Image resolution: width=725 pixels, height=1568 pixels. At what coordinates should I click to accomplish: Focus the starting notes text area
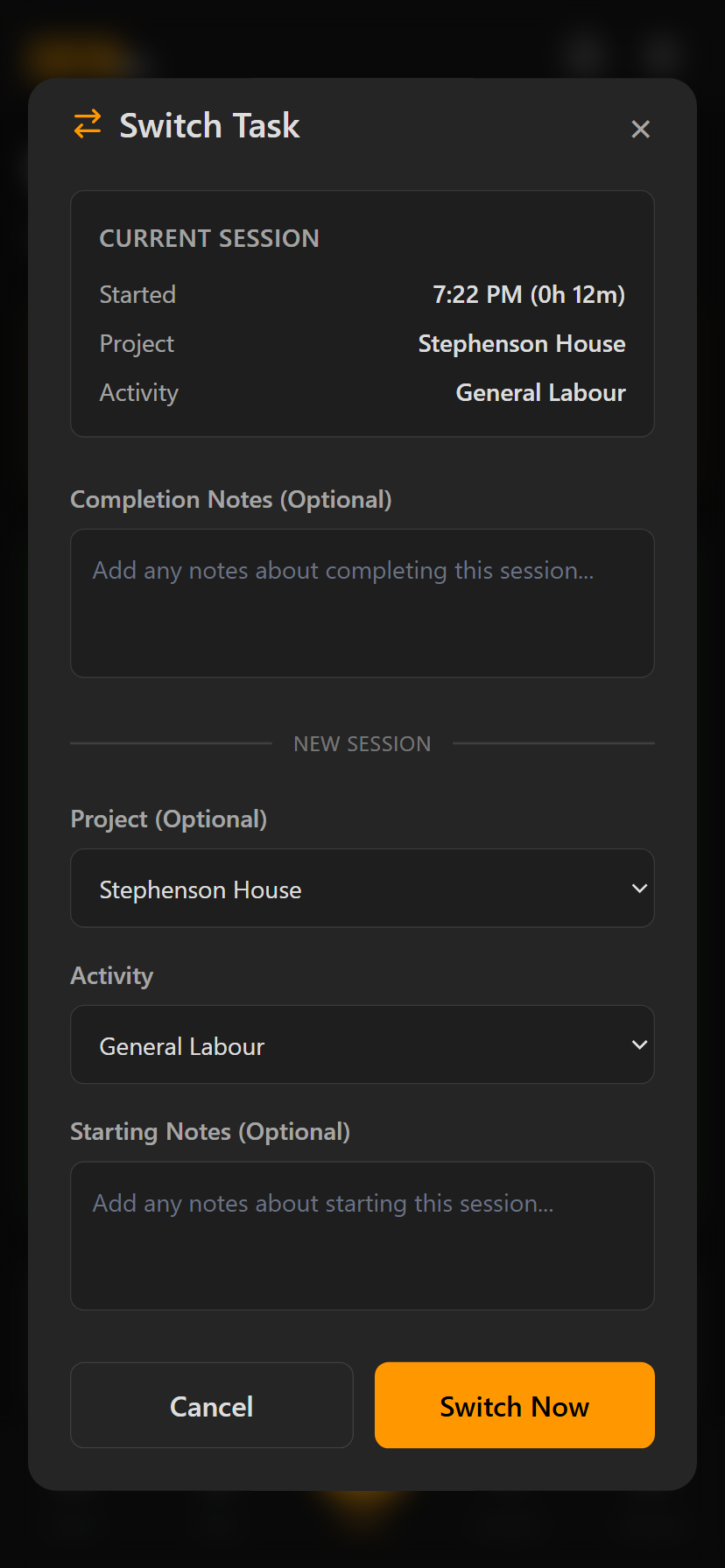362,1235
